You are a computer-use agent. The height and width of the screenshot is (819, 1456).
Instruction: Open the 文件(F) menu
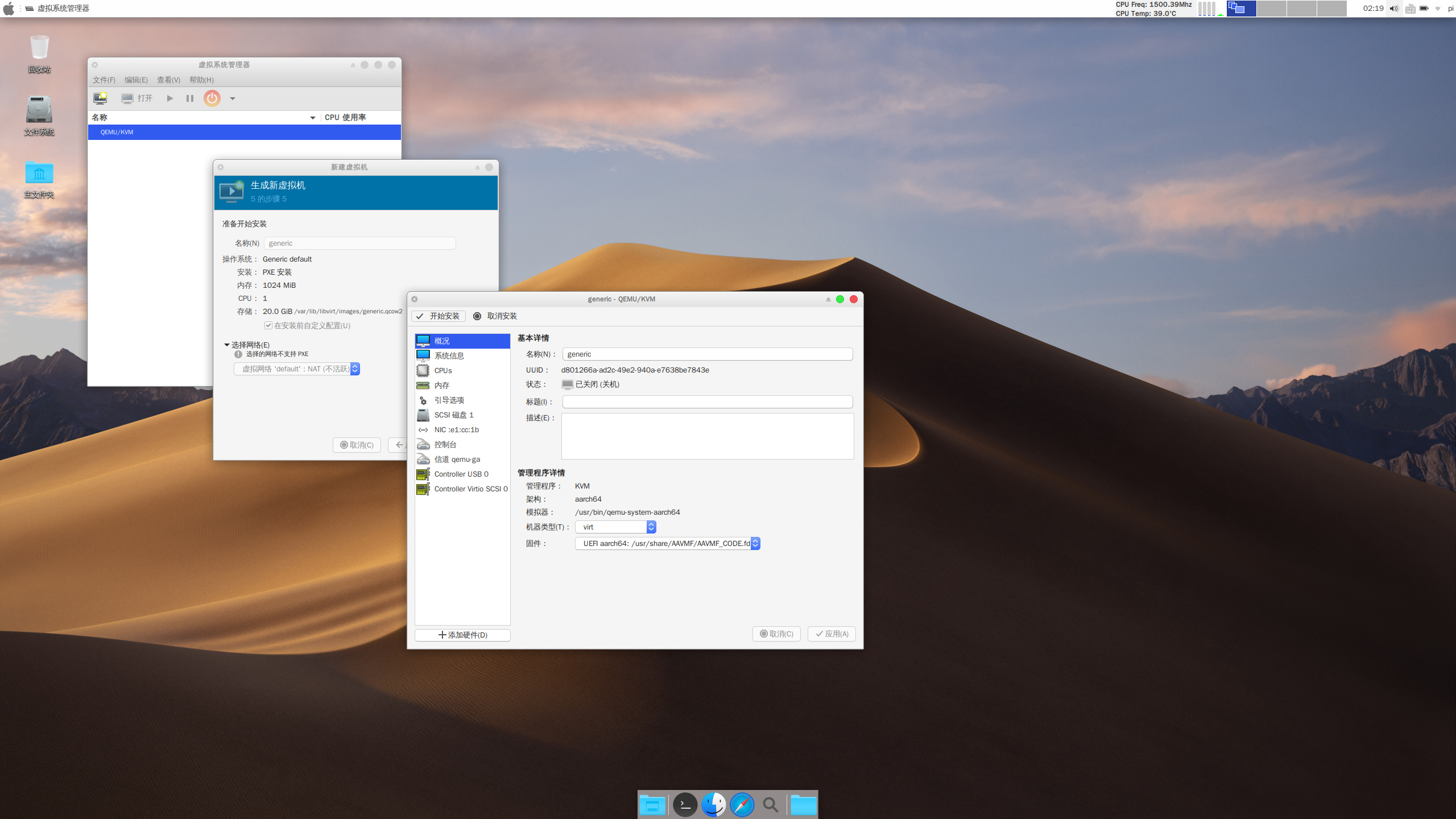tap(104, 80)
